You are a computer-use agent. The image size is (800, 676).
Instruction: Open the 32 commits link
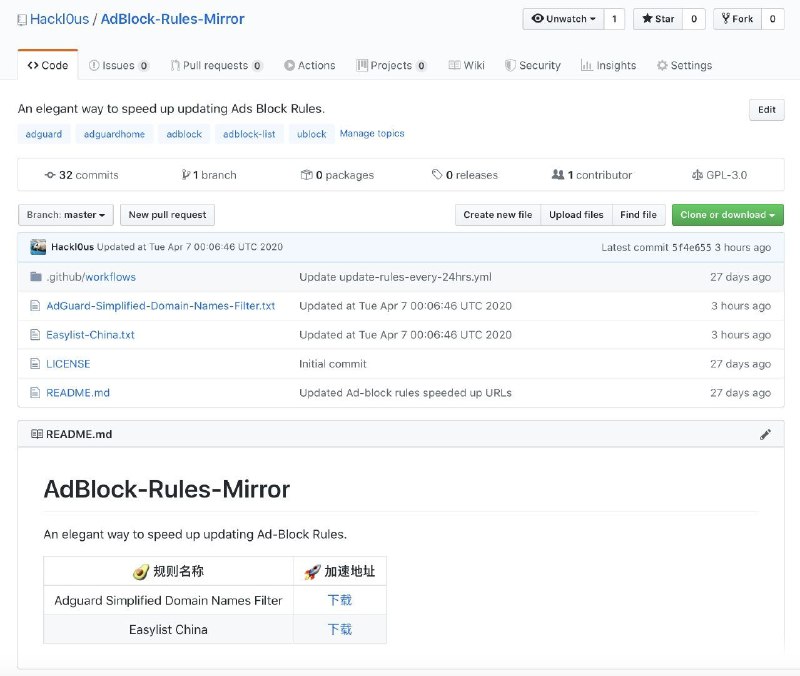click(x=82, y=175)
